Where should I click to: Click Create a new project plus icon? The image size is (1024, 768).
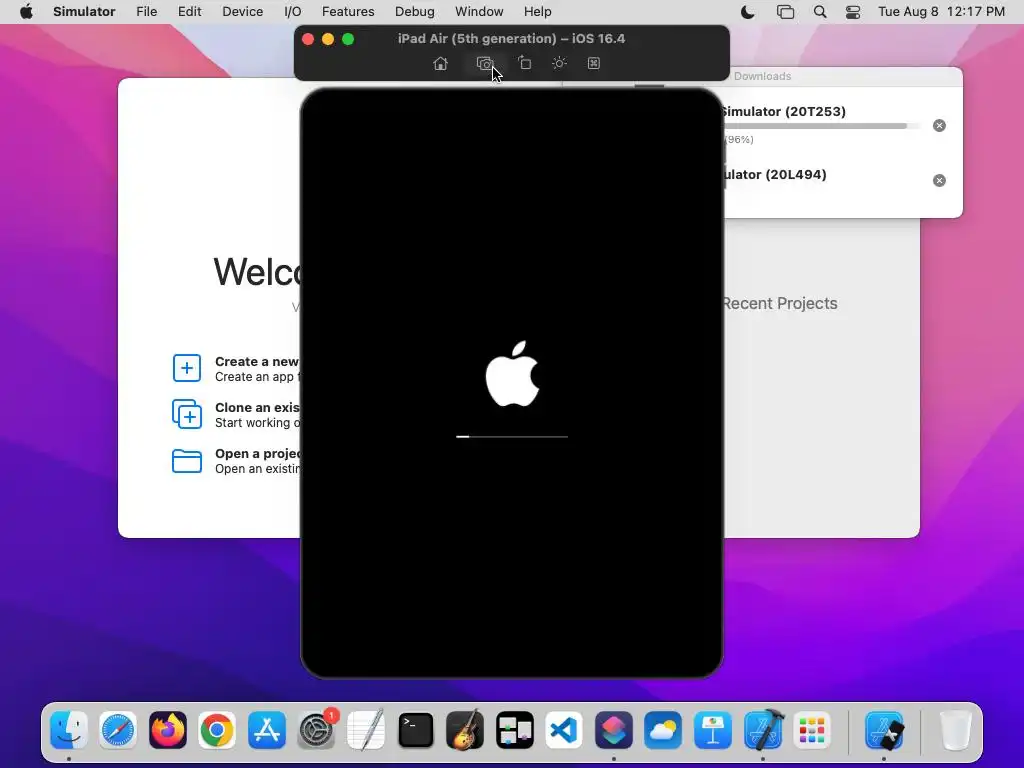(187, 368)
